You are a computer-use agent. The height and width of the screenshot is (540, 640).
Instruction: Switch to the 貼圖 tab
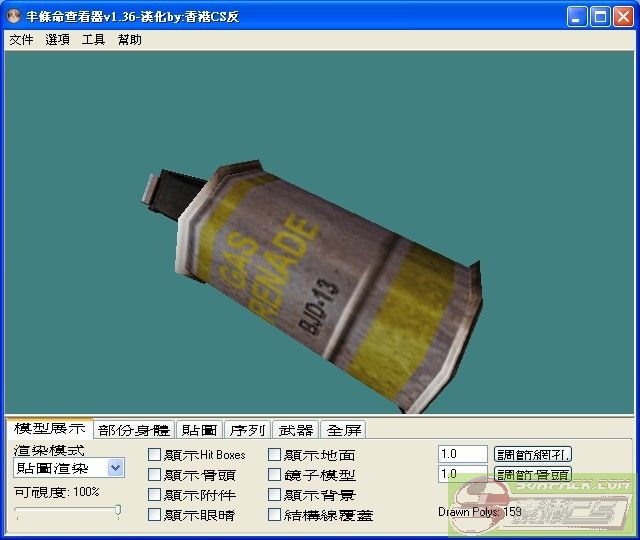pos(199,430)
